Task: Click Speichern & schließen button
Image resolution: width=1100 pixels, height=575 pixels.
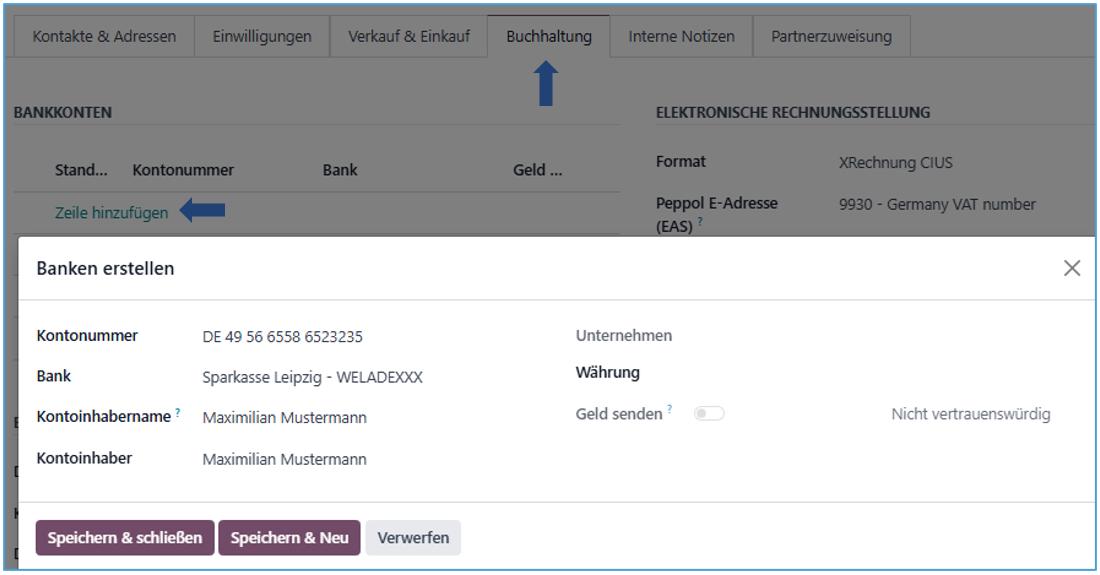Action: (x=125, y=538)
